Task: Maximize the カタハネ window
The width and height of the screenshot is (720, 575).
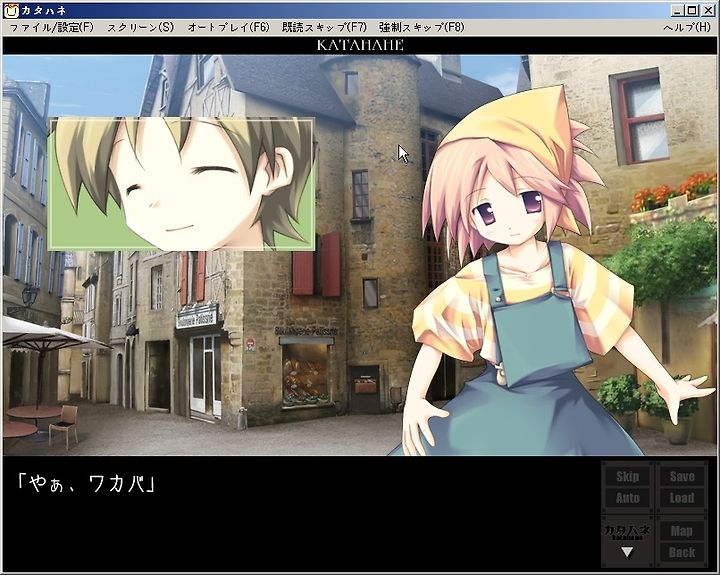Action: coord(692,10)
